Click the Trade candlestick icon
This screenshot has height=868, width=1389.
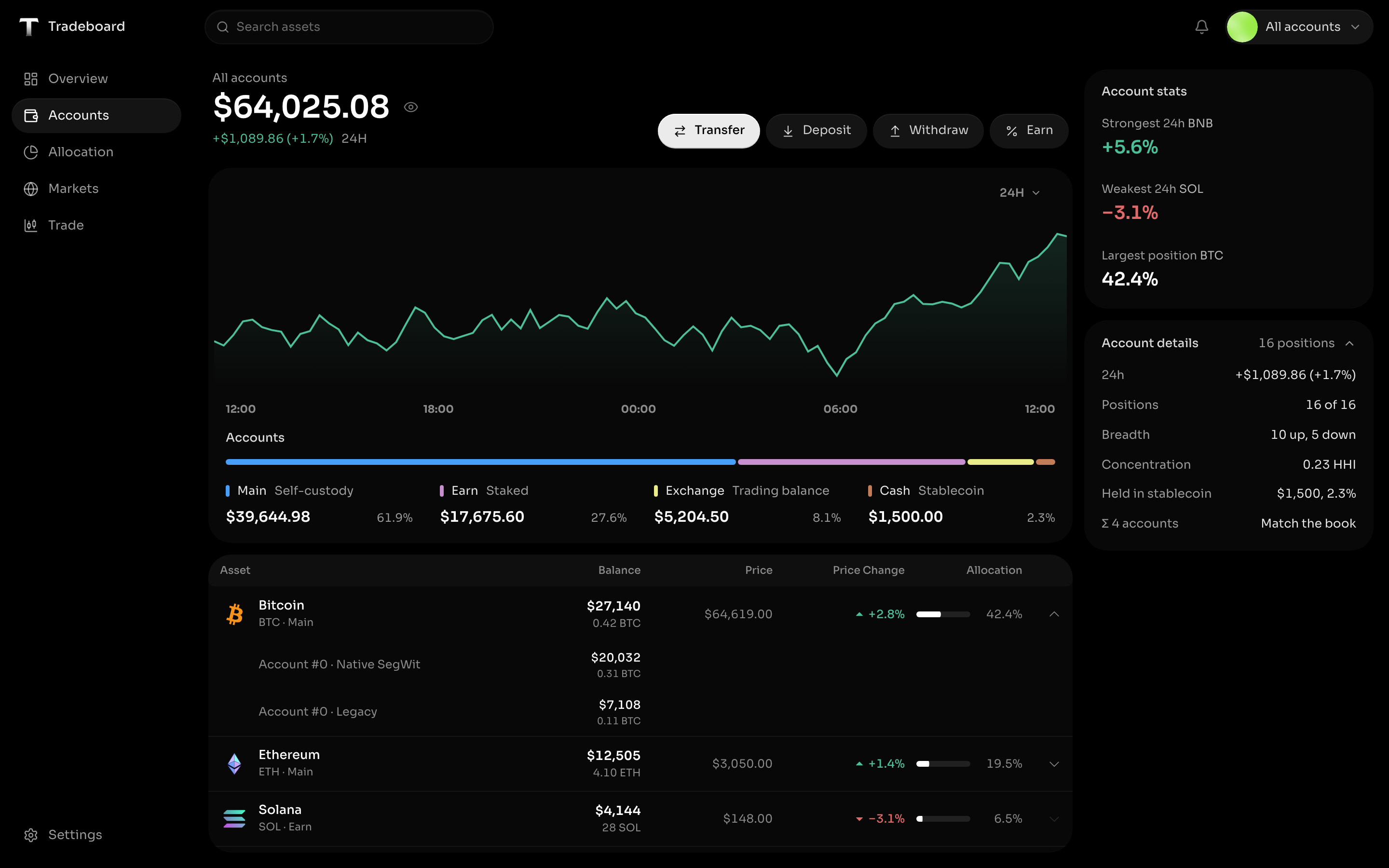[31, 225]
